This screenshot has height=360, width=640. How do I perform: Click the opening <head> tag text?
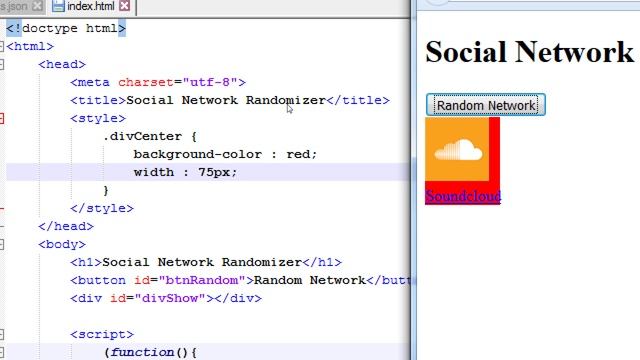tap(62, 64)
